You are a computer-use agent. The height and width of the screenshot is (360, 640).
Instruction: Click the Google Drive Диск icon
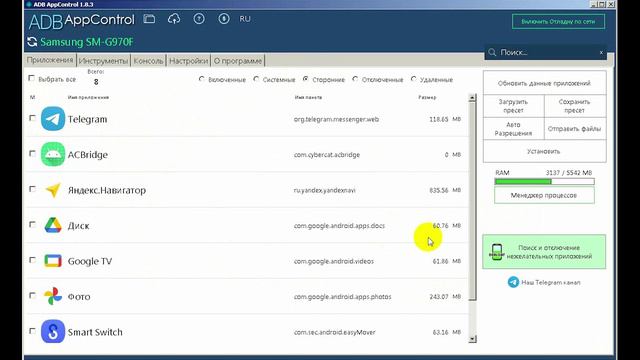coord(53,225)
